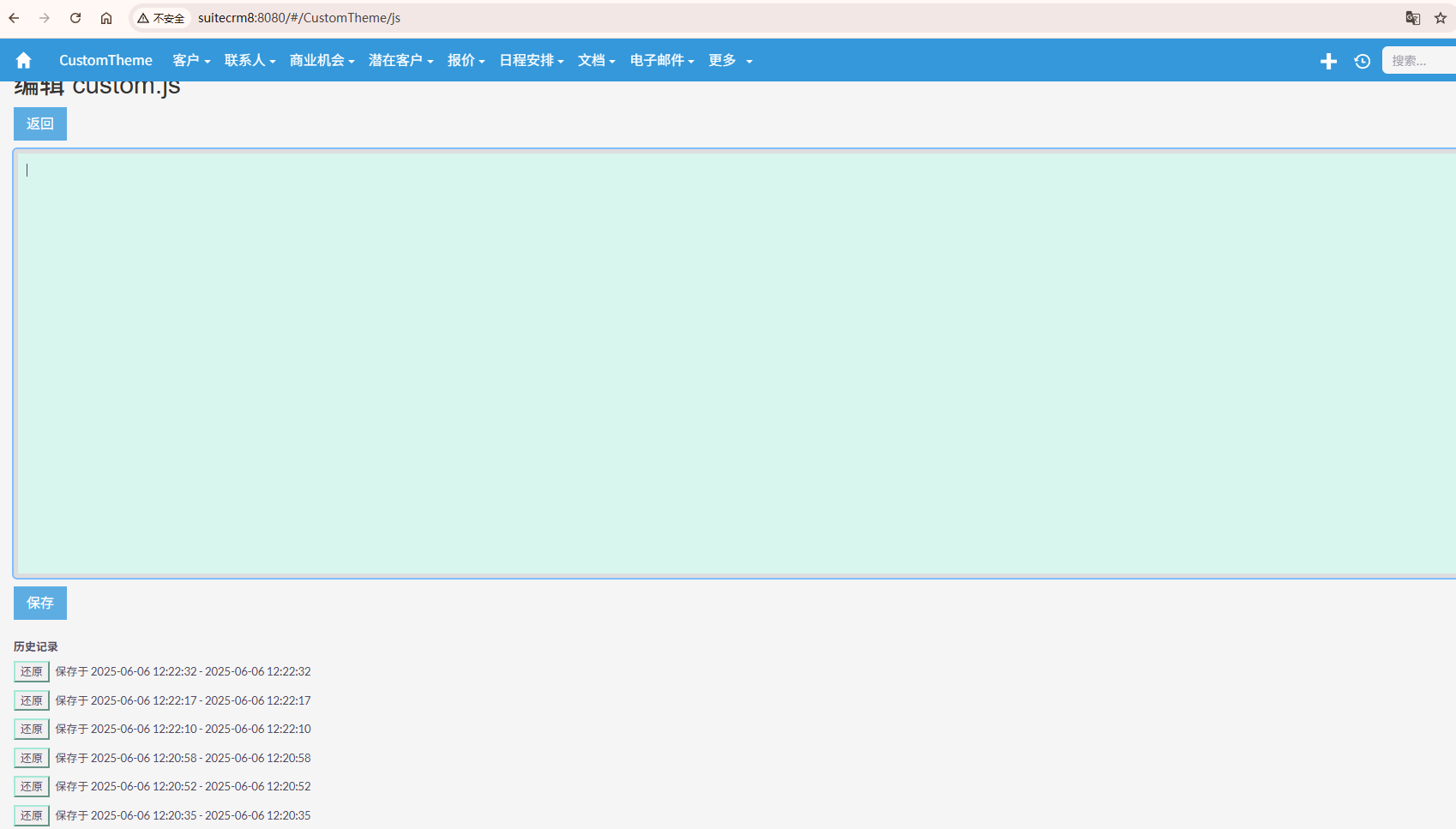Restore version saved at 12:22:32
The image size is (1456, 829).
(32, 671)
